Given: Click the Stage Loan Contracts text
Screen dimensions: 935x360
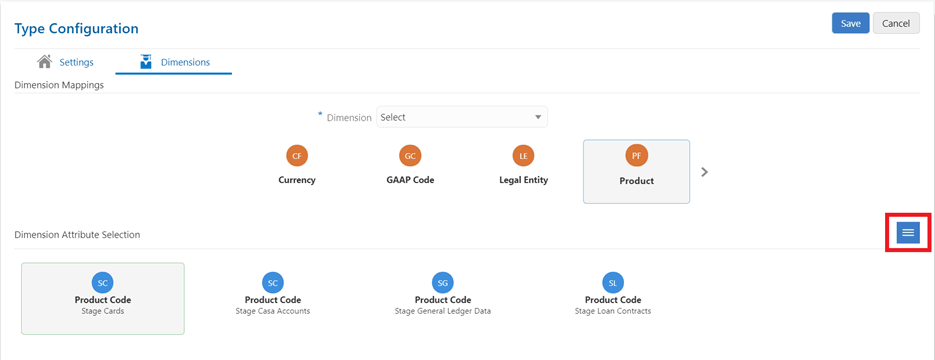Looking at the screenshot, I should coord(613,311).
